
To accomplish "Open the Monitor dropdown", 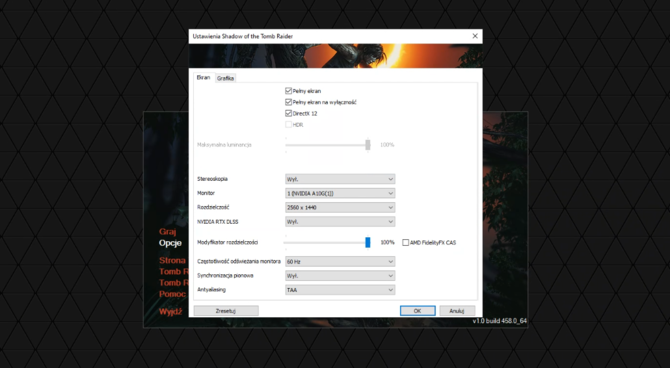I will click(x=340, y=193).
